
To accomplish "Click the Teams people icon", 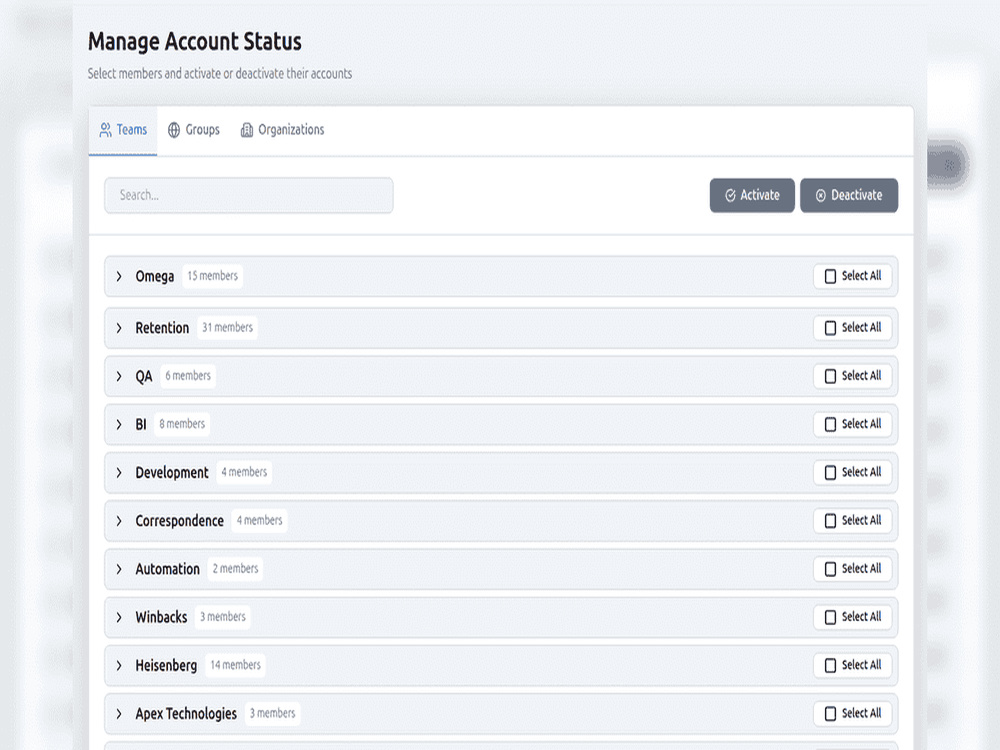I will click(105, 130).
